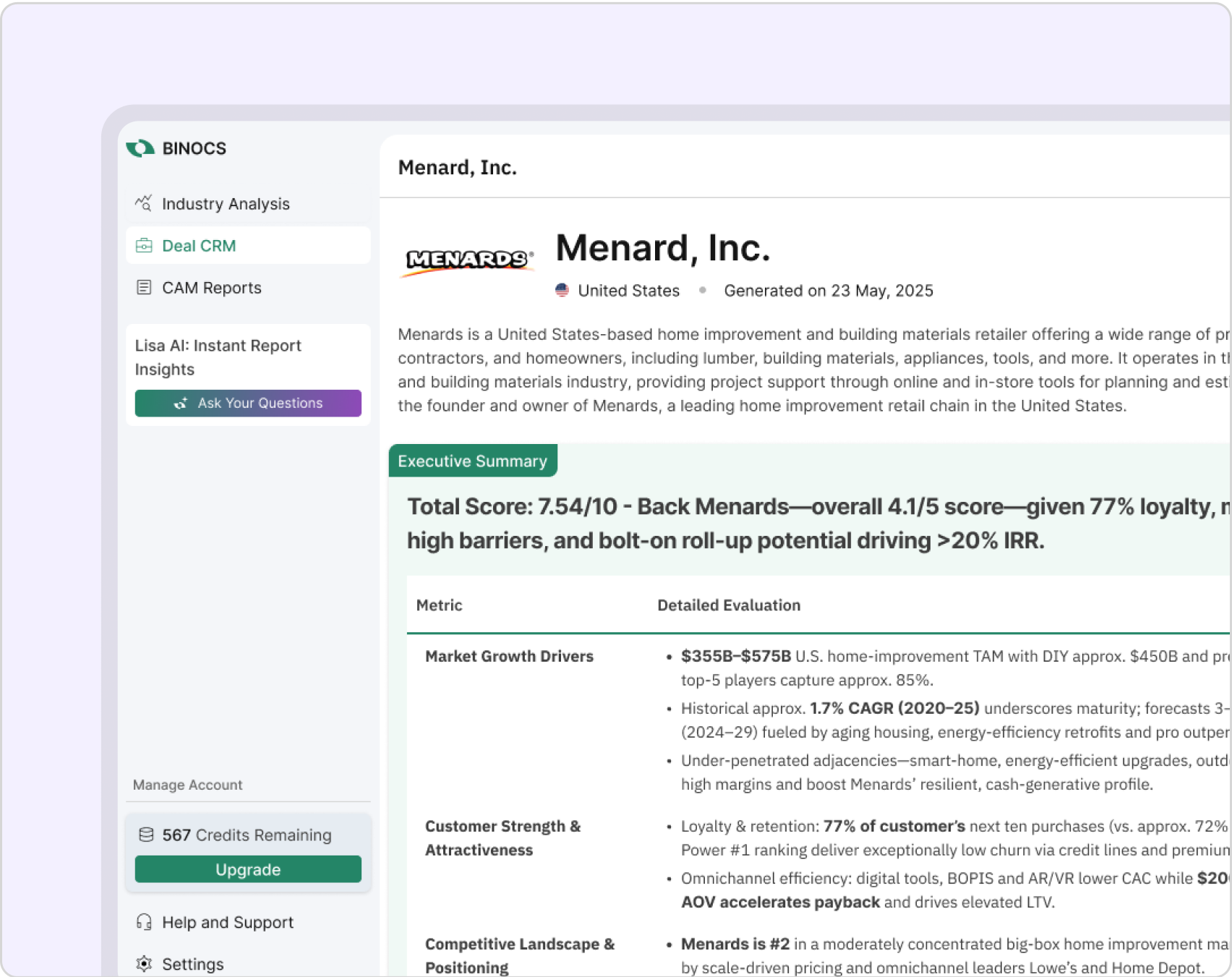The height and width of the screenshot is (977, 1232).
Task: Click the Help and Support headset icon
Action: (144, 922)
